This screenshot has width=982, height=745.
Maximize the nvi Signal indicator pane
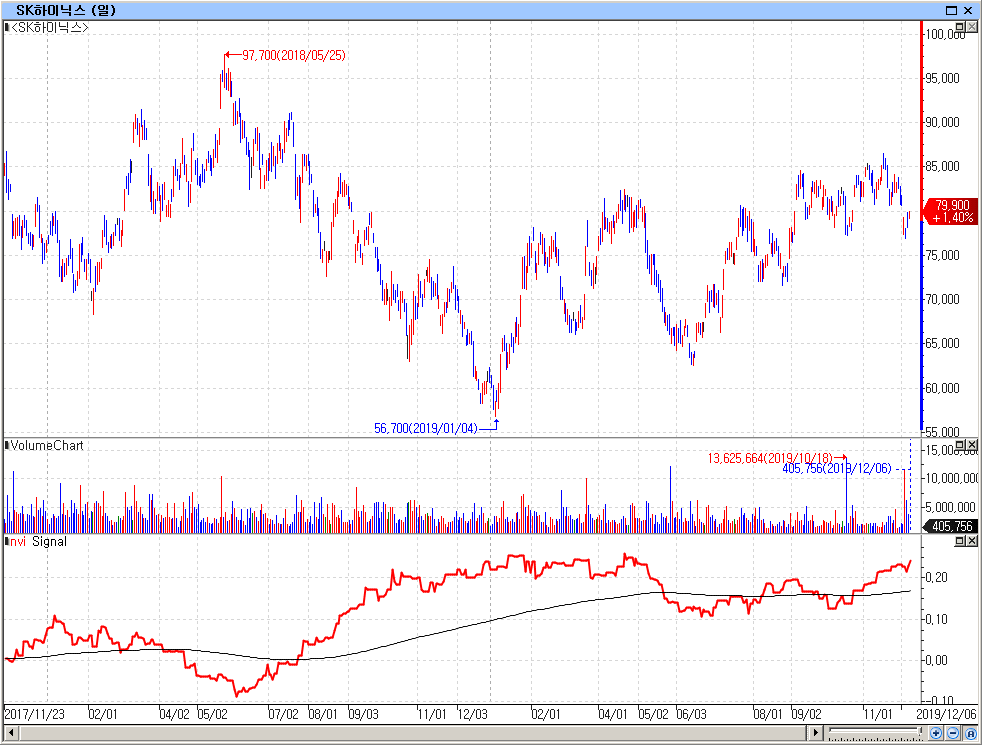click(x=960, y=541)
